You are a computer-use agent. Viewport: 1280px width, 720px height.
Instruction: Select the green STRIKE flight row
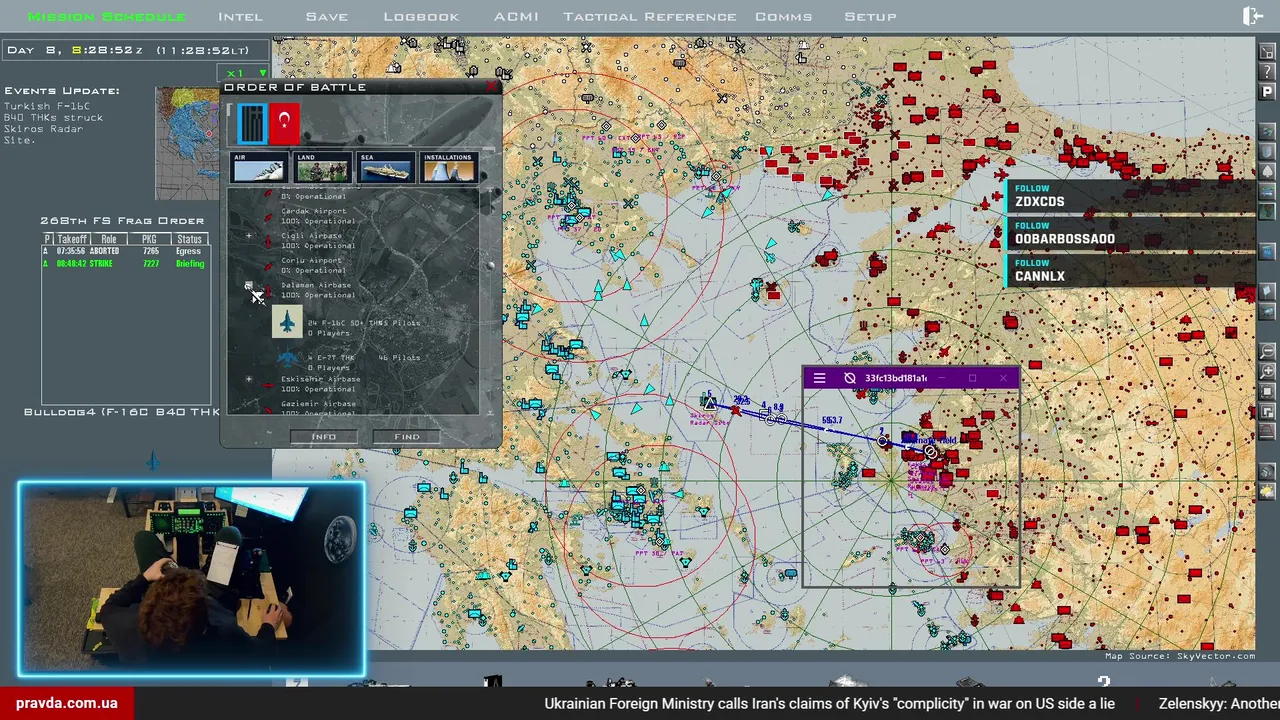point(125,264)
